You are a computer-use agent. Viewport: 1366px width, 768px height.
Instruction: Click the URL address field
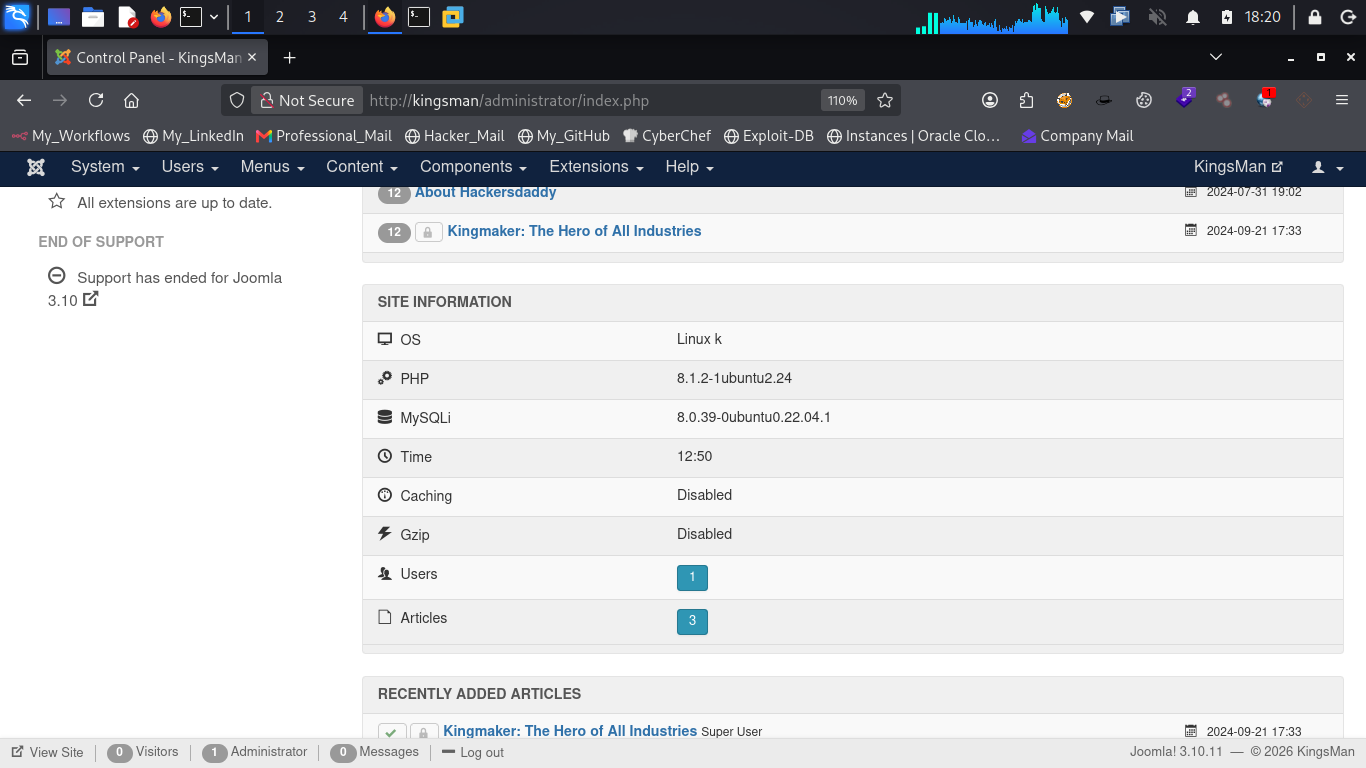pyautogui.click(x=590, y=100)
